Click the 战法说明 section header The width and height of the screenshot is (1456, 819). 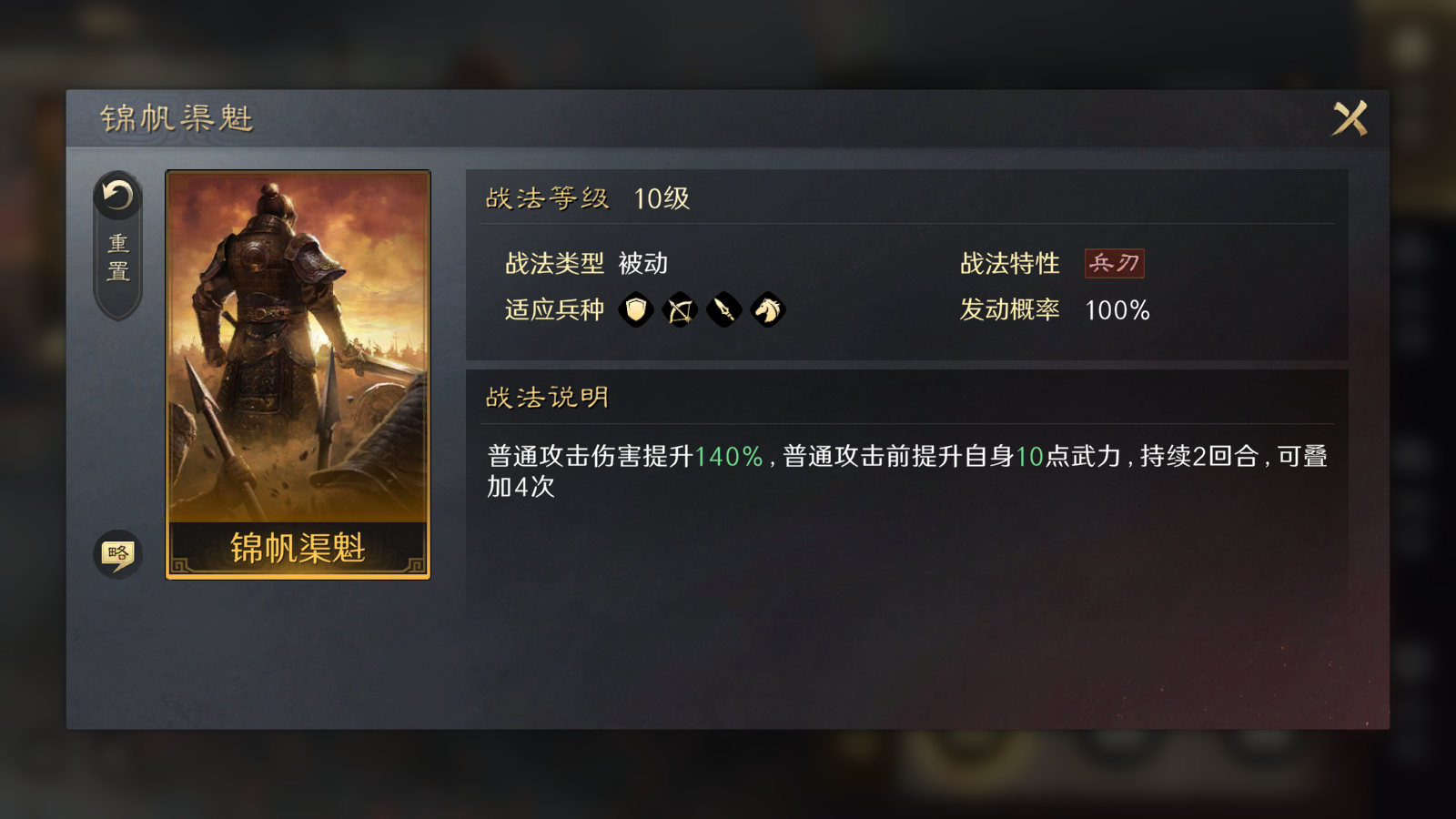[547, 398]
